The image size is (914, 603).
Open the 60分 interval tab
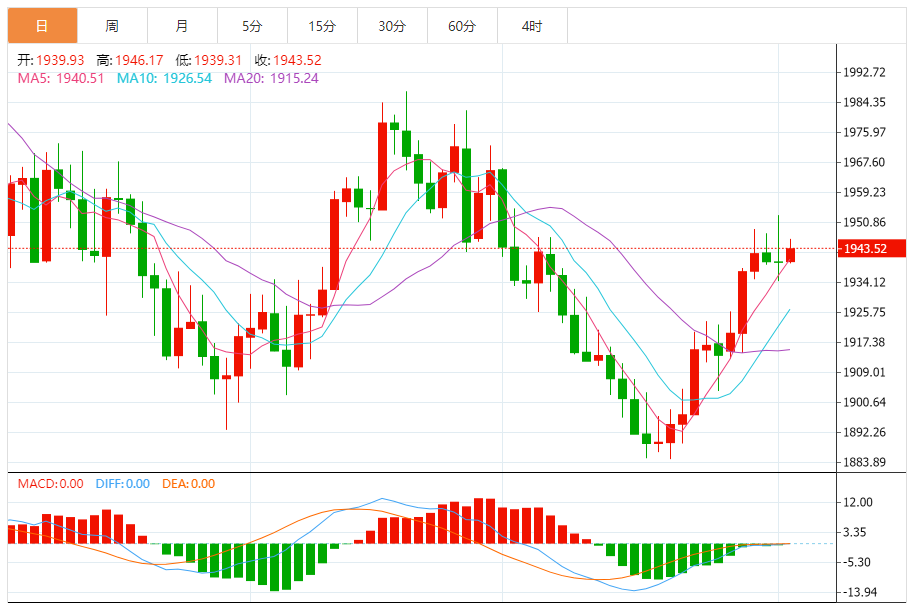[462, 26]
